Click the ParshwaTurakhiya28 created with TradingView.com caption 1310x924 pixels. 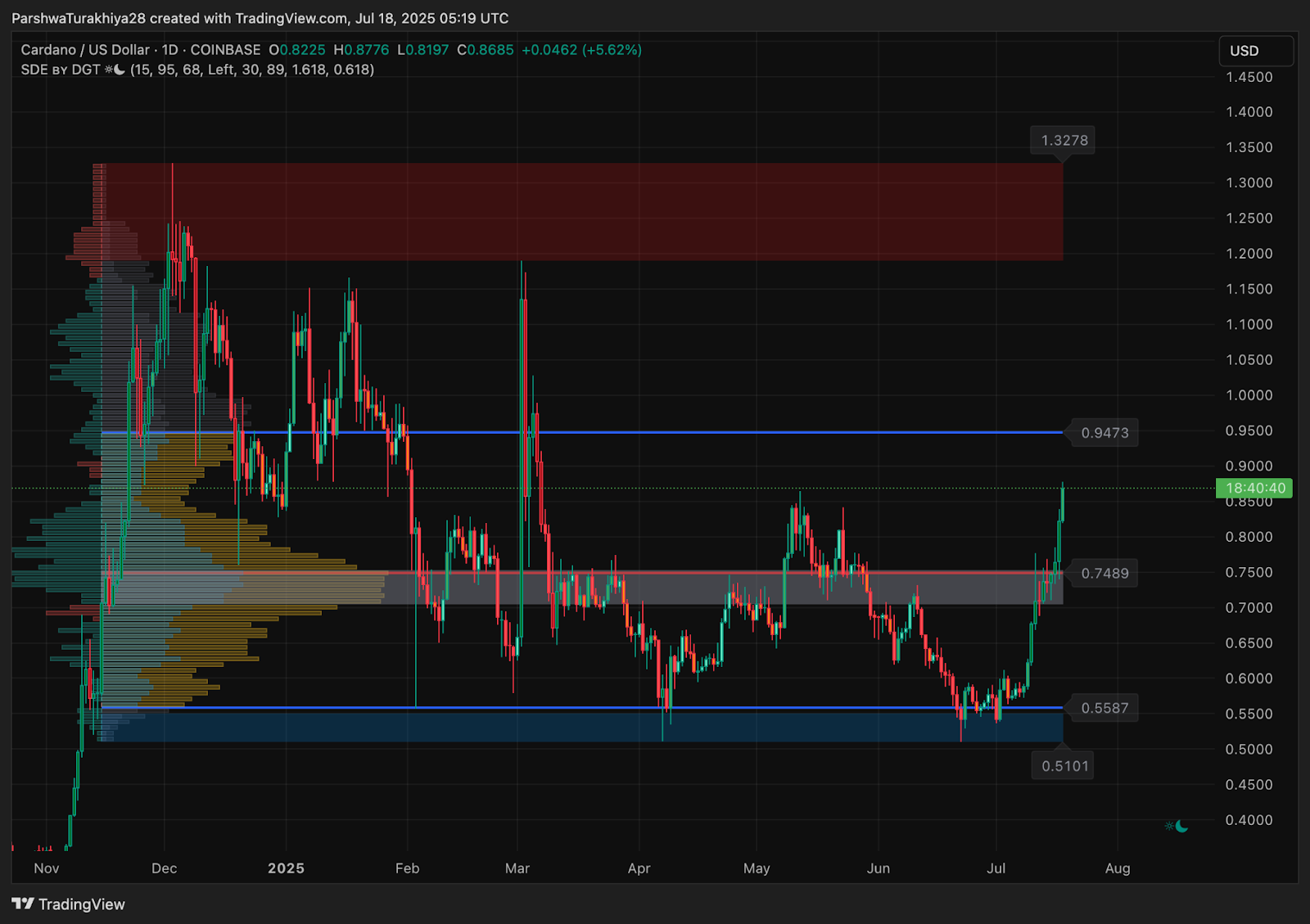[x=260, y=18]
